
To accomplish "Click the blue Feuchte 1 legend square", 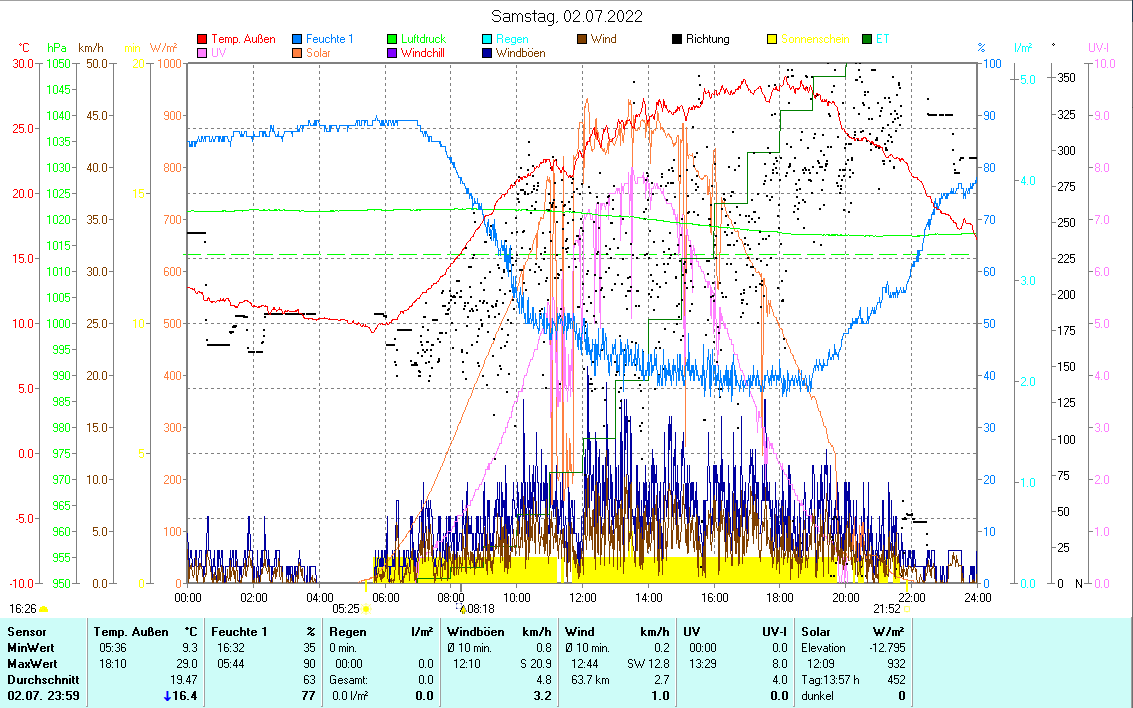I will click(x=297, y=40).
